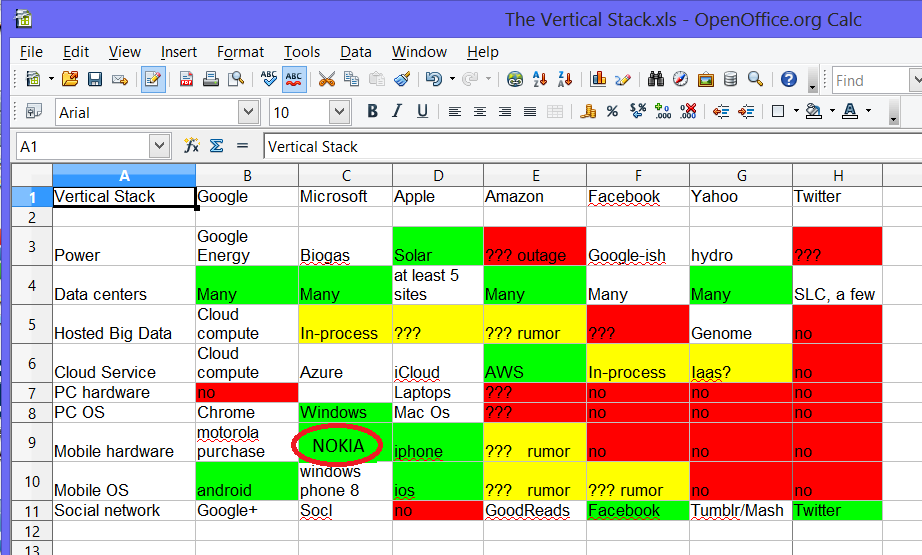
Task: Apply currency number format
Action: pyautogui.click(x=587, y=111)
